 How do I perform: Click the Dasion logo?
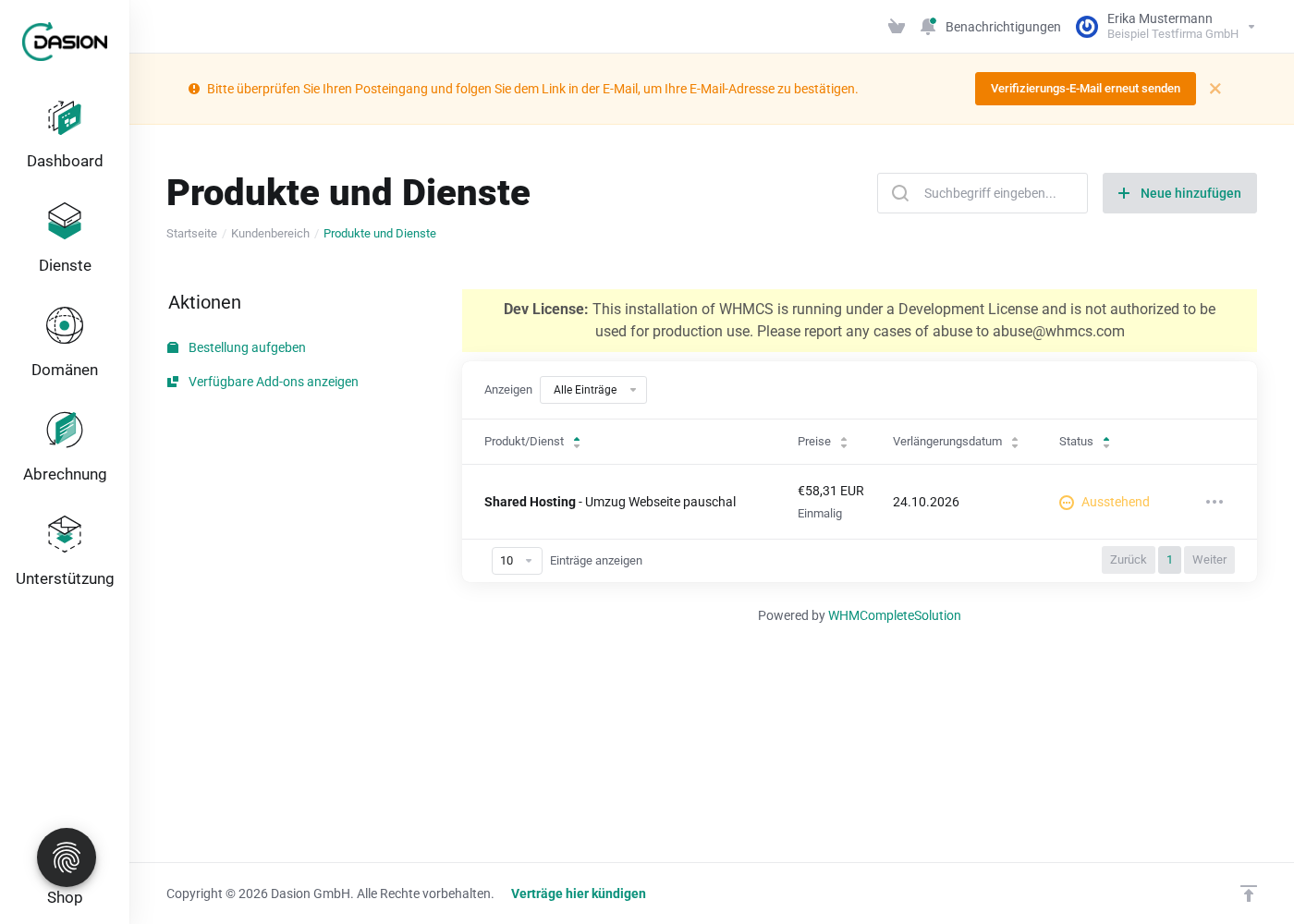pos(65,42)
